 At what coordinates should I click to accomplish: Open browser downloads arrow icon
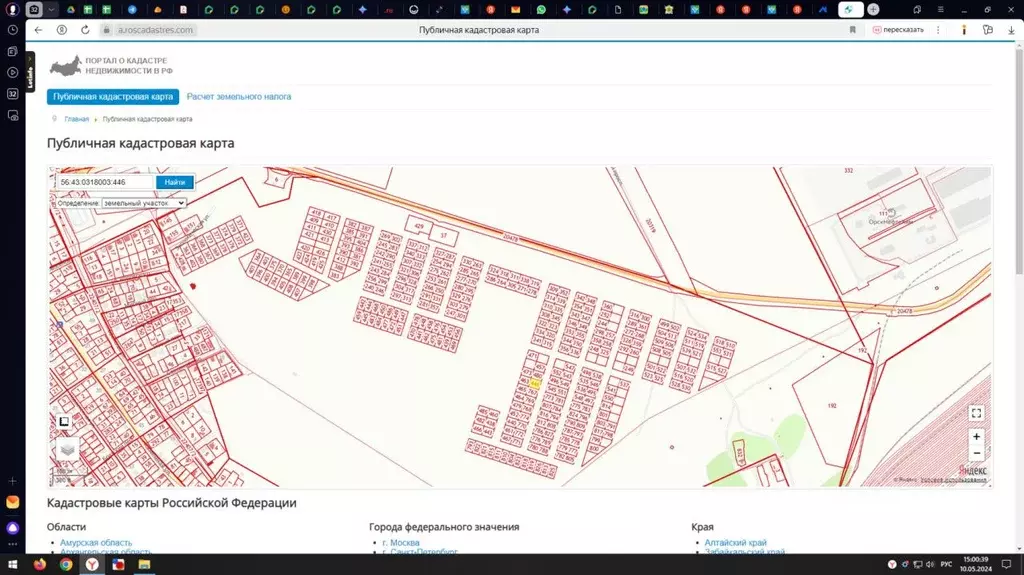tap(1011, 30)
